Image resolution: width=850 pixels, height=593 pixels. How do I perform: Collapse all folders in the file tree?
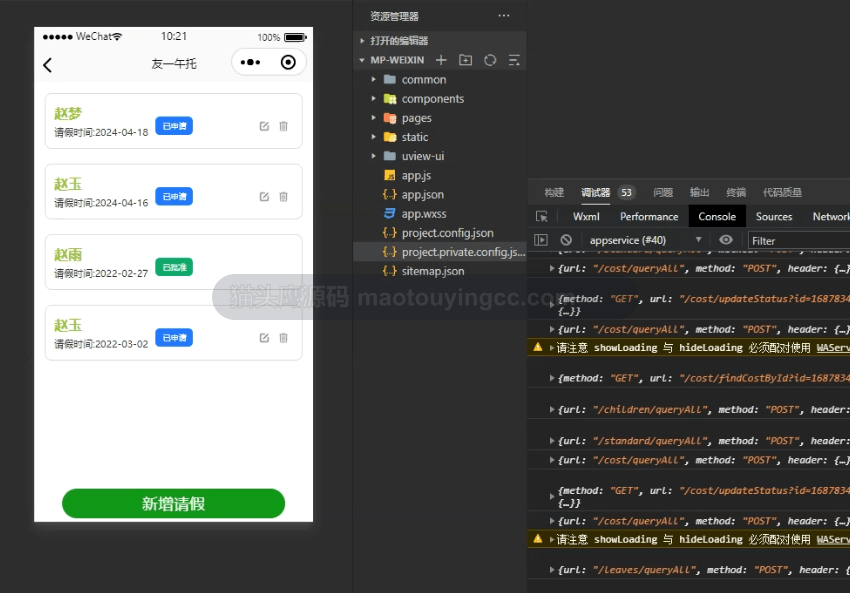[x=514, y=60]
